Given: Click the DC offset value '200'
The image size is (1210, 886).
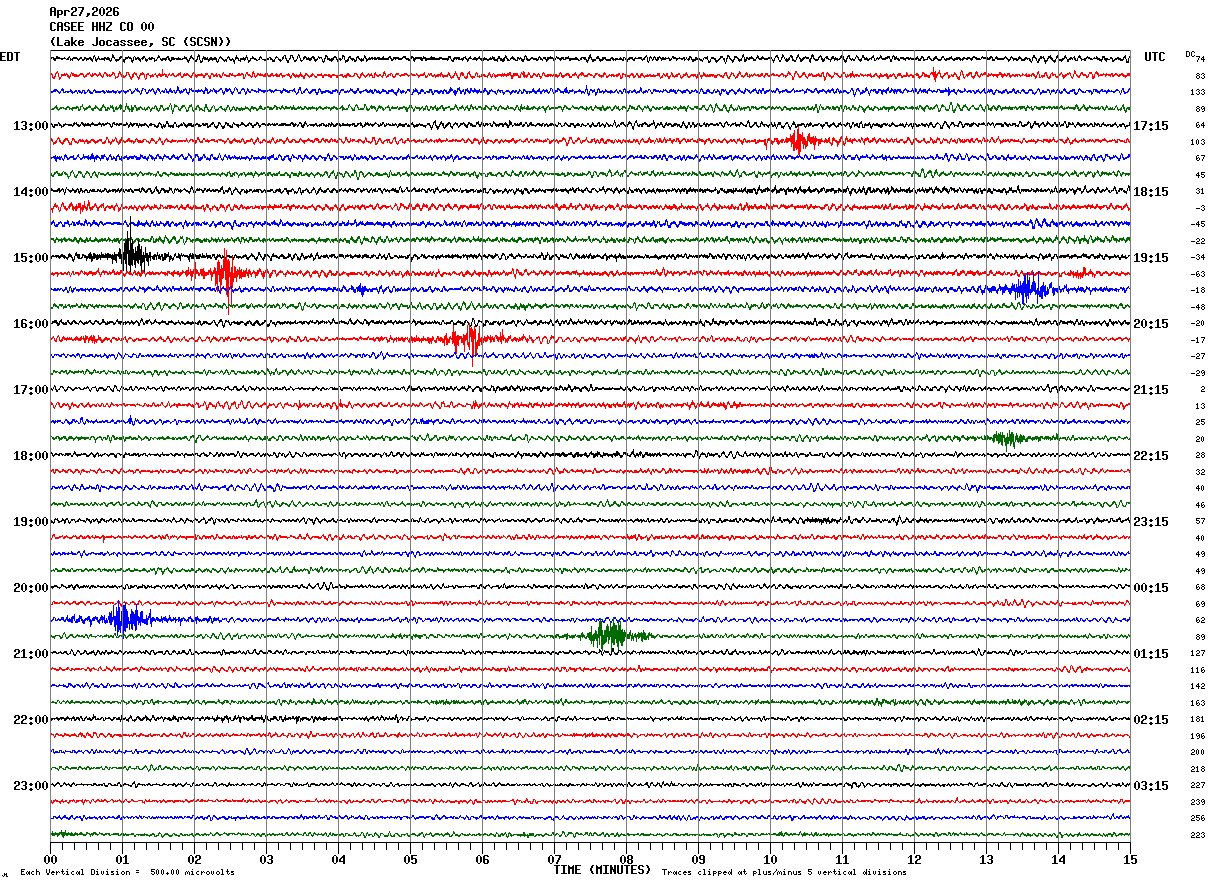Looking at the screenshot, I should pos(1197,752).
